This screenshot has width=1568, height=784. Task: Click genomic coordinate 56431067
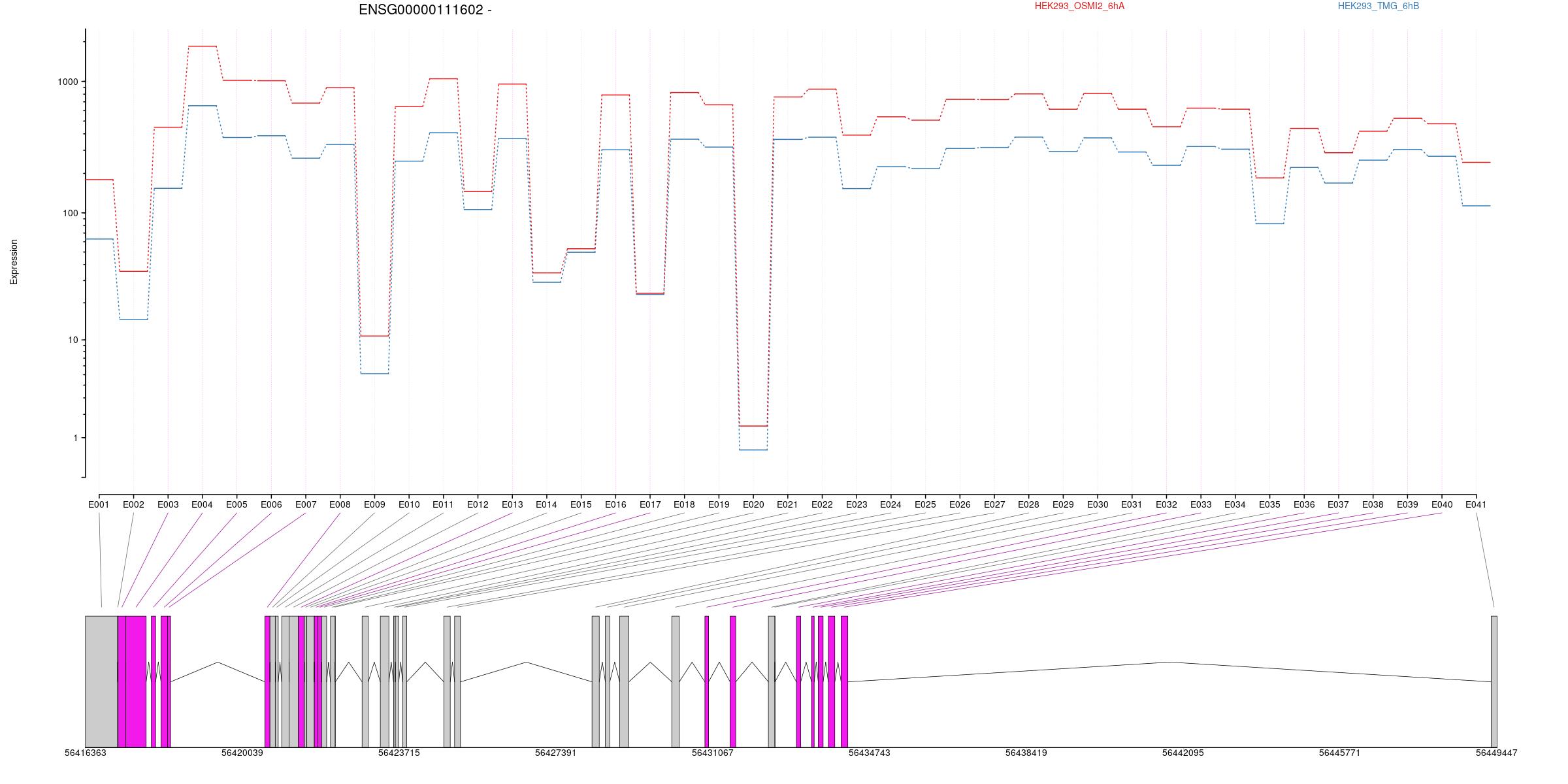pyautogui.click(x=713, y=753)
